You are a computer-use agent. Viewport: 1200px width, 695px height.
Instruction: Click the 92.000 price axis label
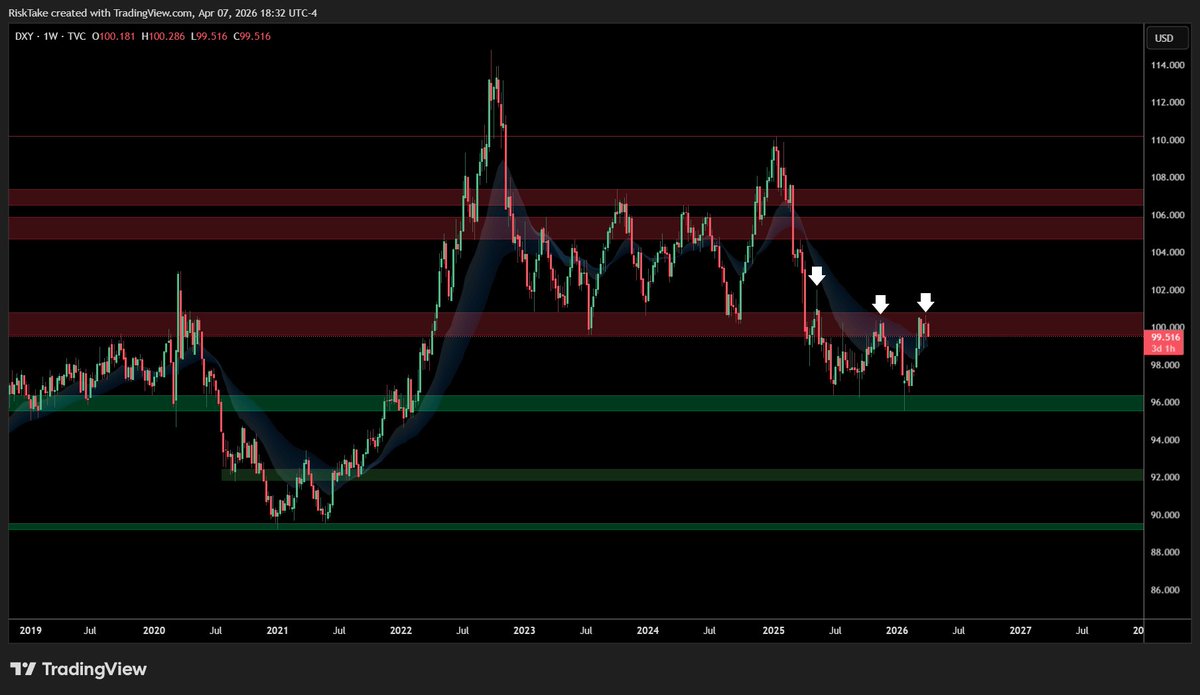coord(1167,477)
